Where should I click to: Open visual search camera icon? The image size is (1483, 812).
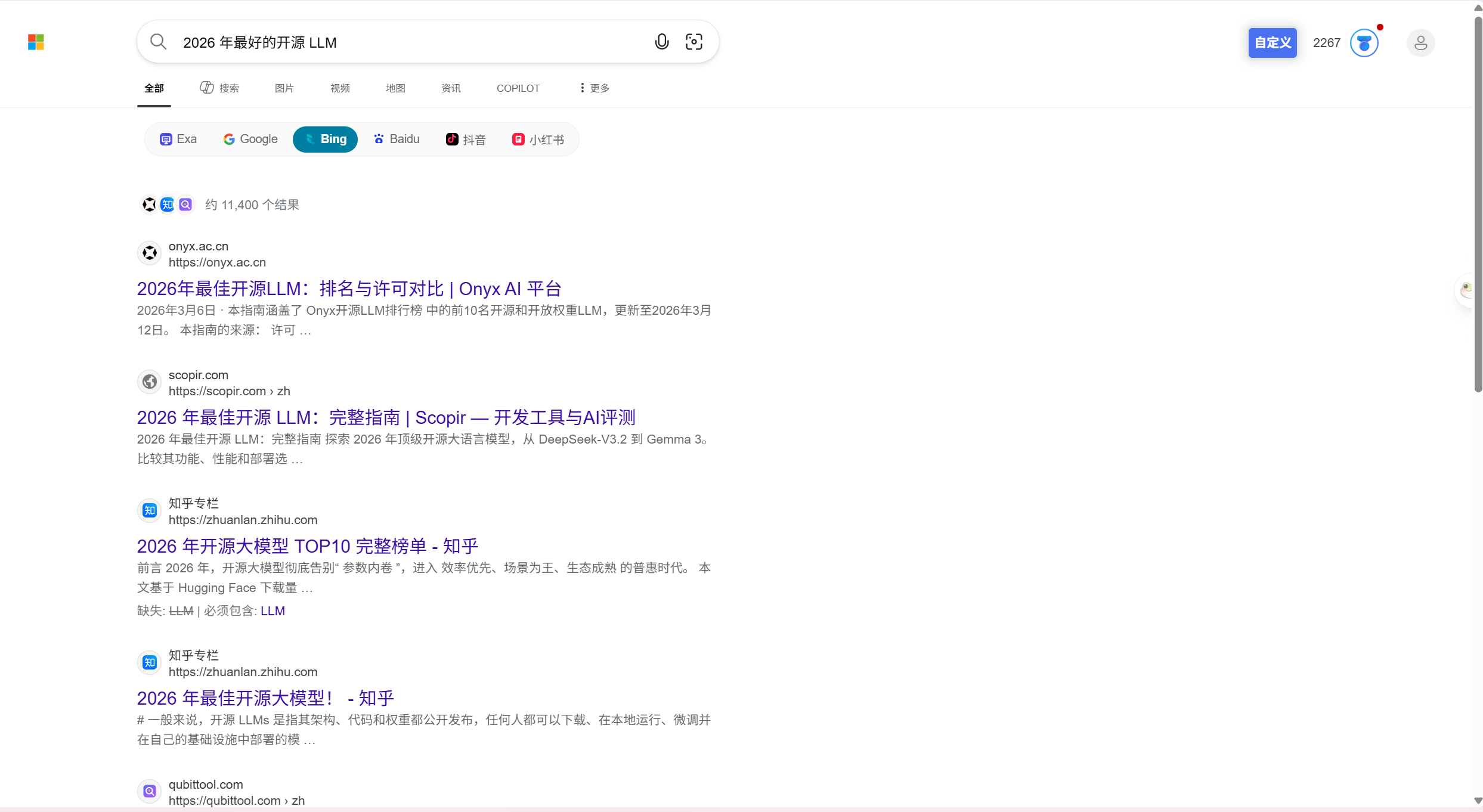693,42
